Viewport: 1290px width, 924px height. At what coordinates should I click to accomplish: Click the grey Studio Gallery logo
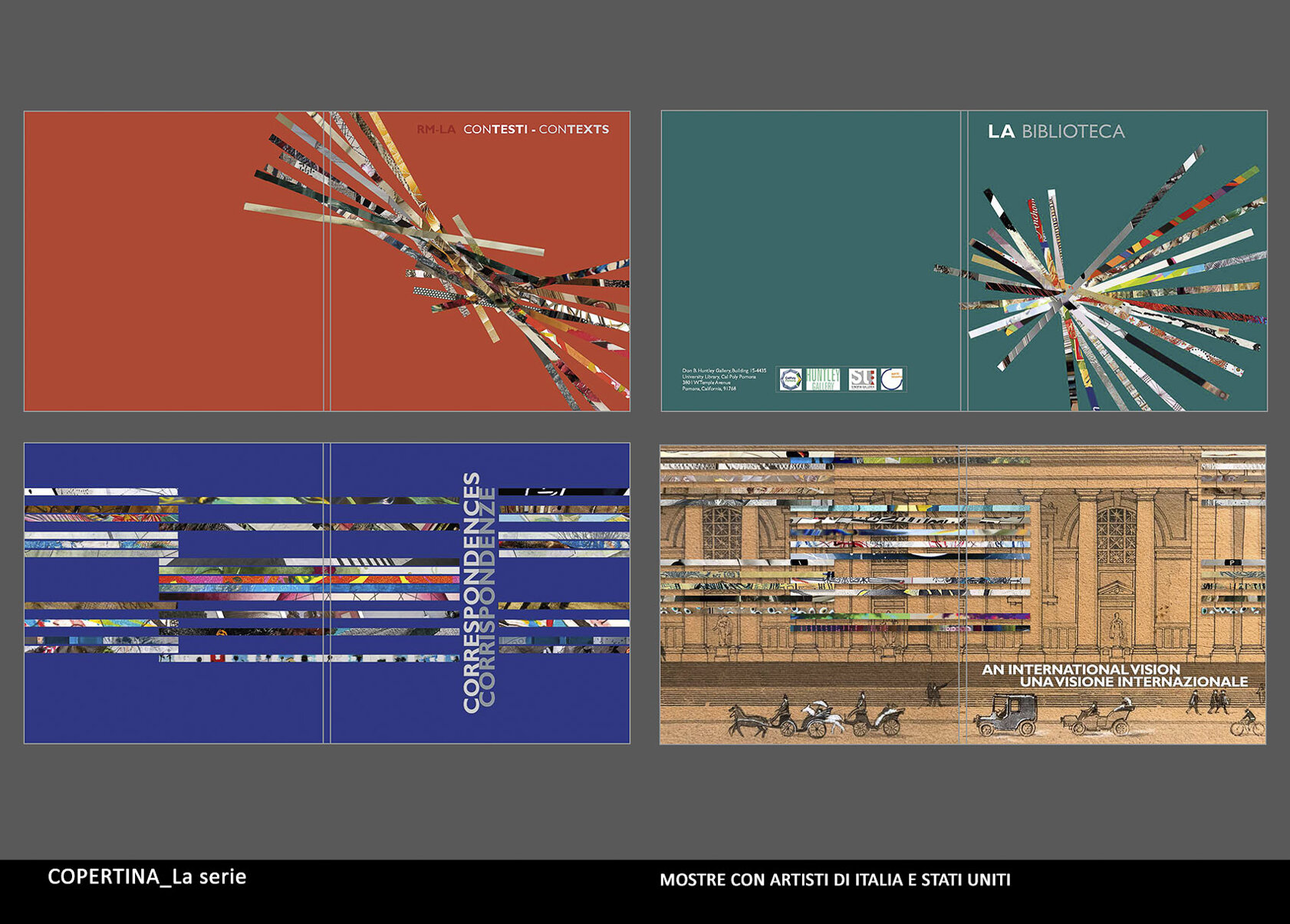coord(861,380)
